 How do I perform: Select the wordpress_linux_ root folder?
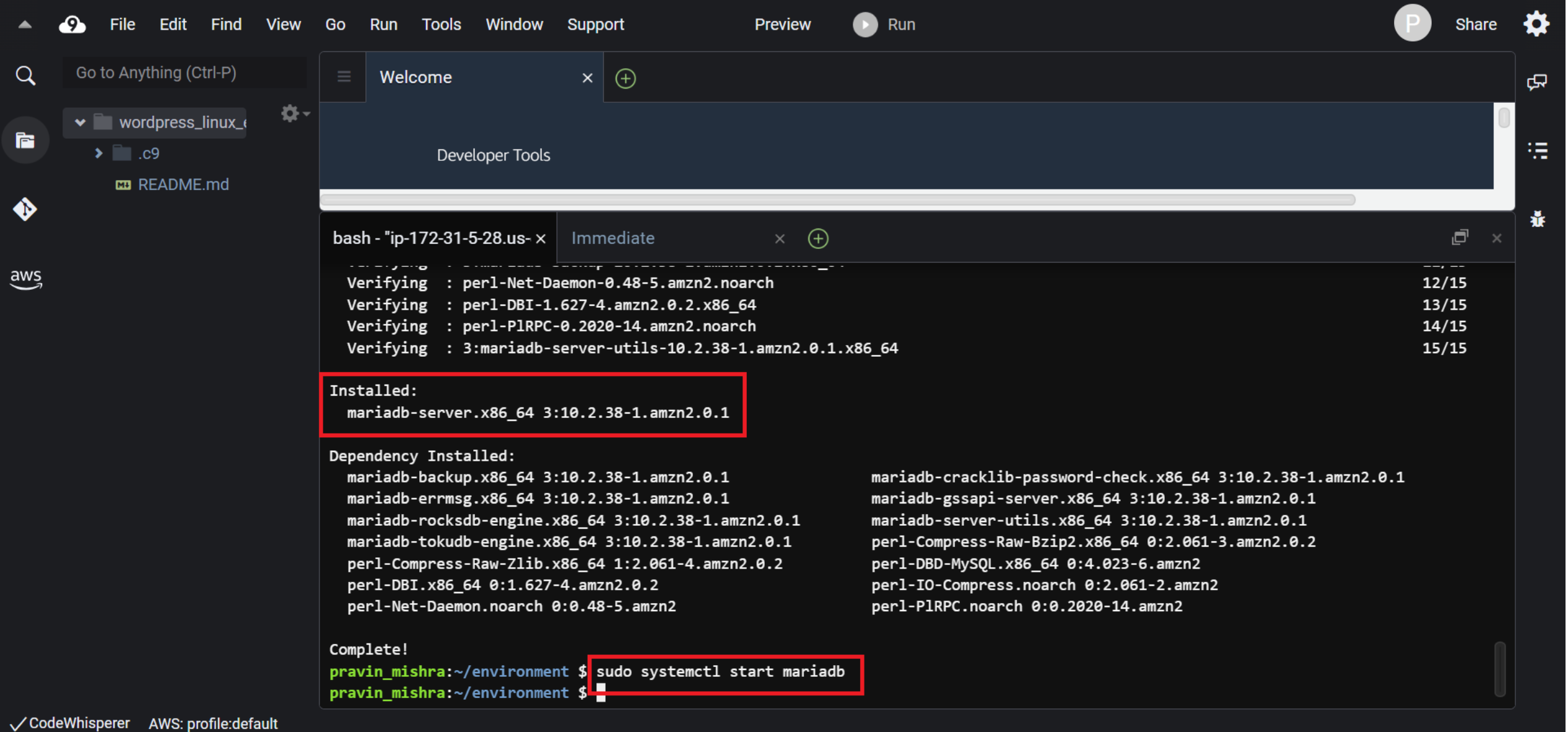click(182, 122)
